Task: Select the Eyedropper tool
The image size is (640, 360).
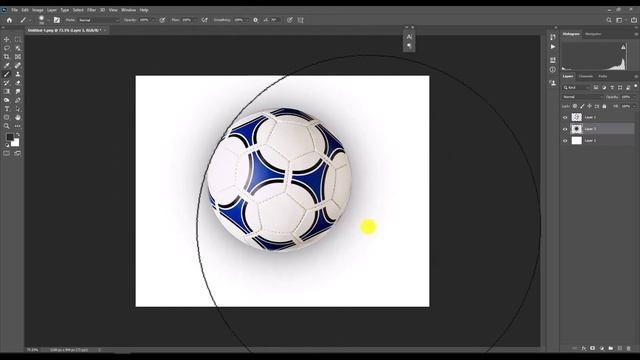Action: 7,65
